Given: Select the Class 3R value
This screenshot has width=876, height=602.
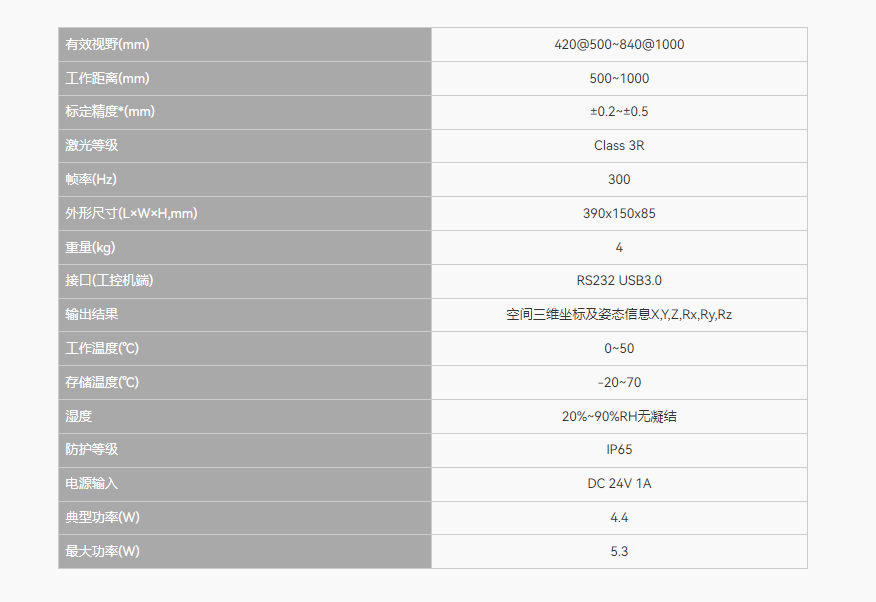Looking at the screenshot, I should coord(619,146).
